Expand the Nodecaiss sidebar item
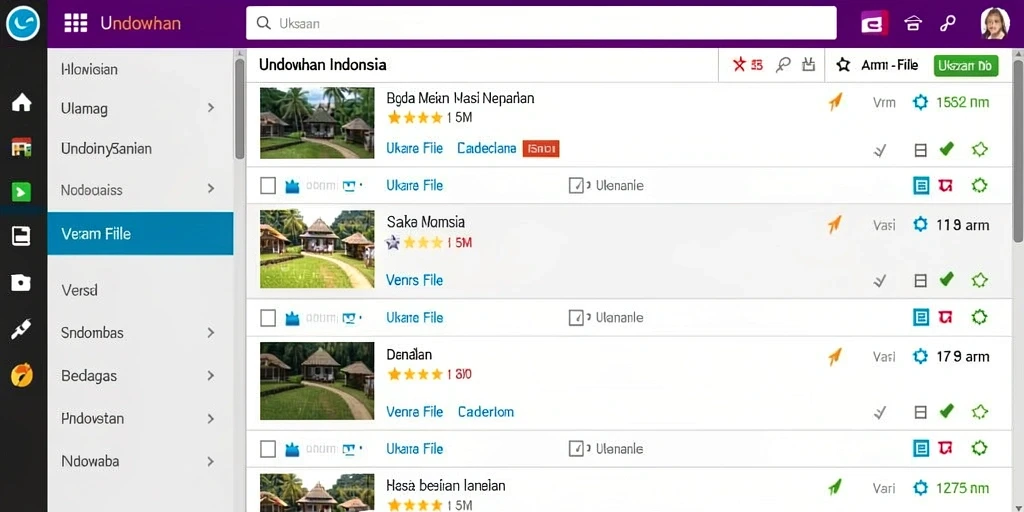 click(210, 189)
